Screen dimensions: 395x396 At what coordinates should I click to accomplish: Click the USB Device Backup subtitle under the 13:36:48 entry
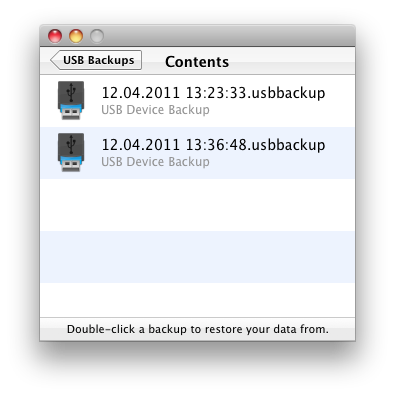[155, 162]
